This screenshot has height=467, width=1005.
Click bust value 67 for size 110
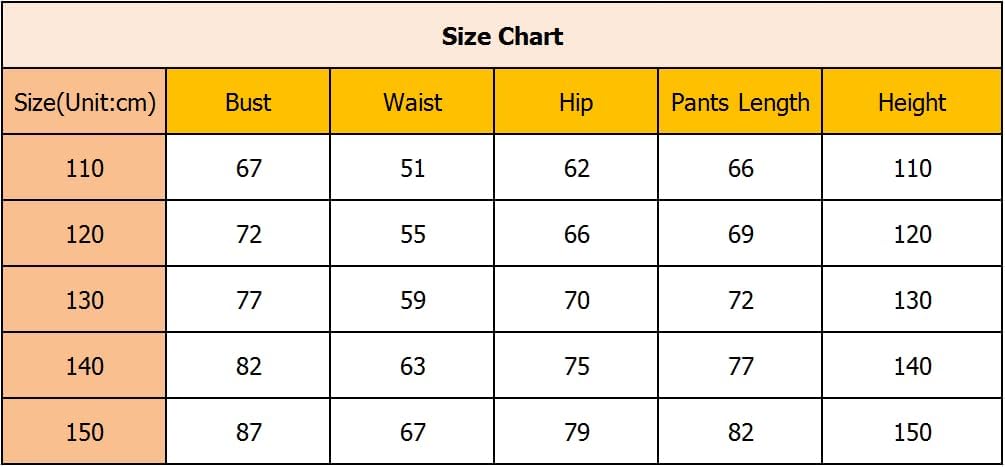pyautogui.click(x=248, y=168)
